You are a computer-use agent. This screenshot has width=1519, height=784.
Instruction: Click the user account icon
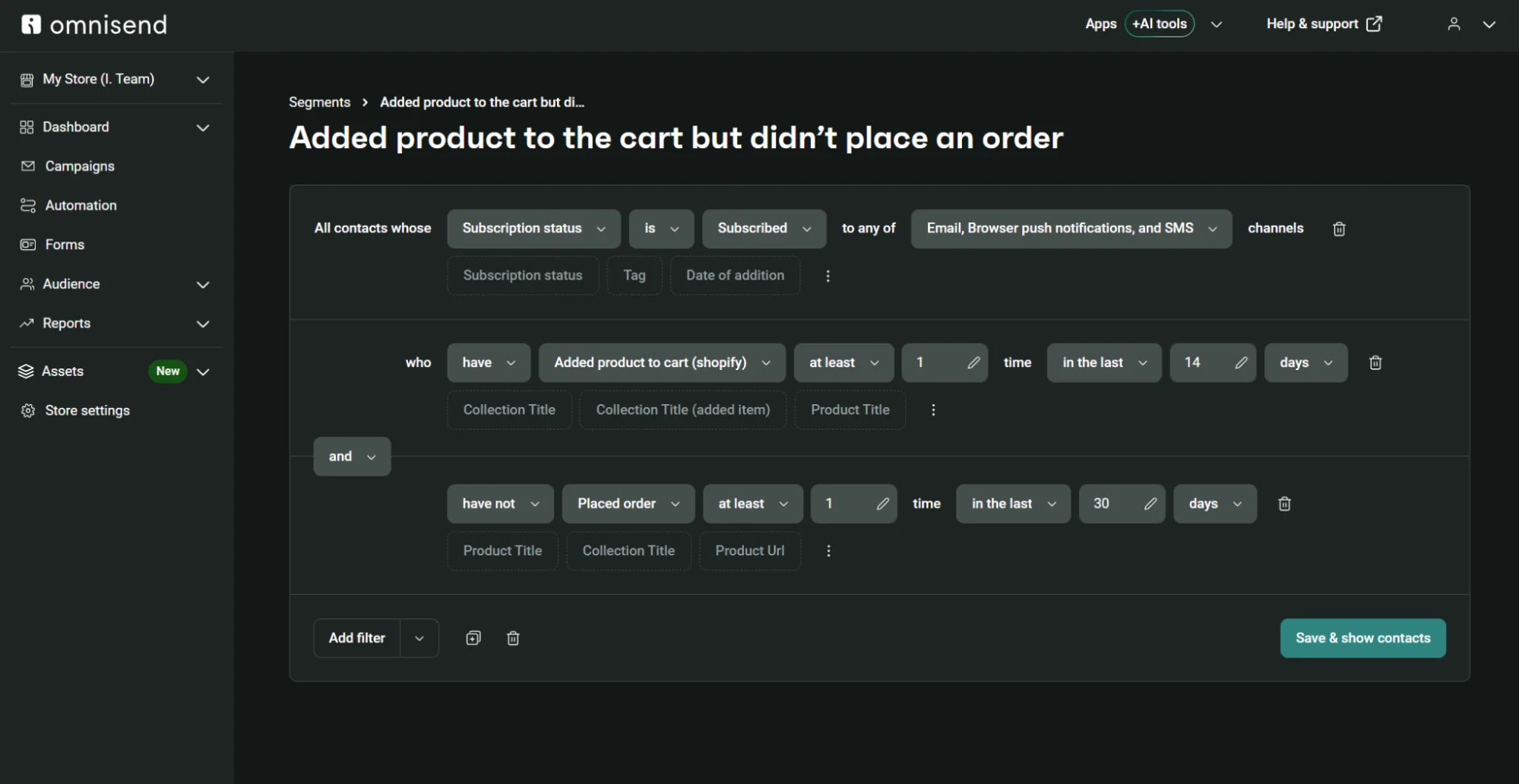coord(1454,24)
